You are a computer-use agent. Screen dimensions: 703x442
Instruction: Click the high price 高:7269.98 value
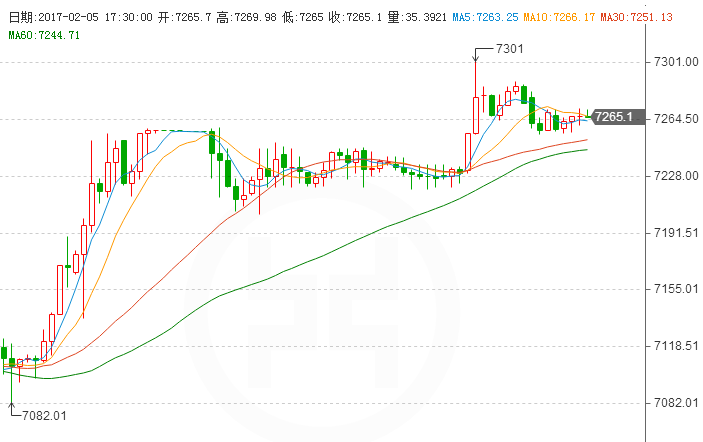246,17
